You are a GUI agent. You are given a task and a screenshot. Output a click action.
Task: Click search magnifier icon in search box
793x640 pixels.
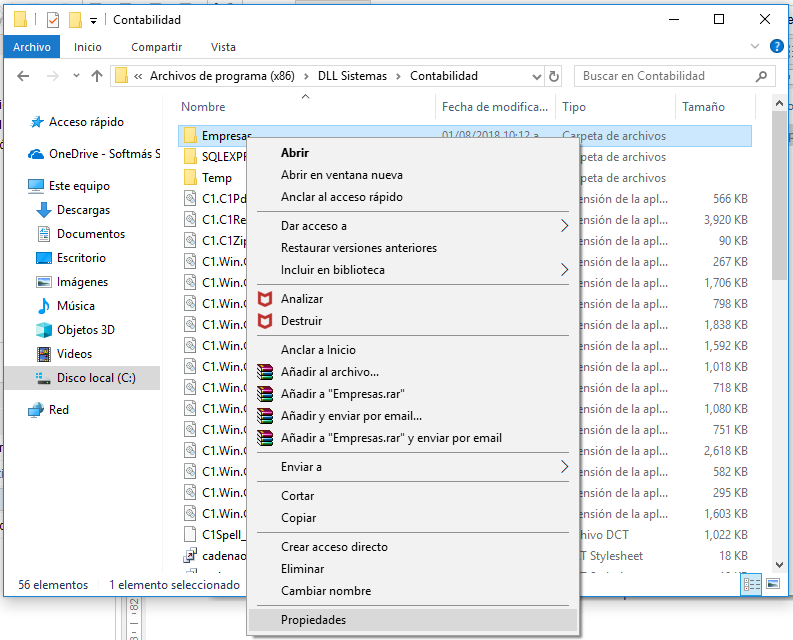click(762, 76)
